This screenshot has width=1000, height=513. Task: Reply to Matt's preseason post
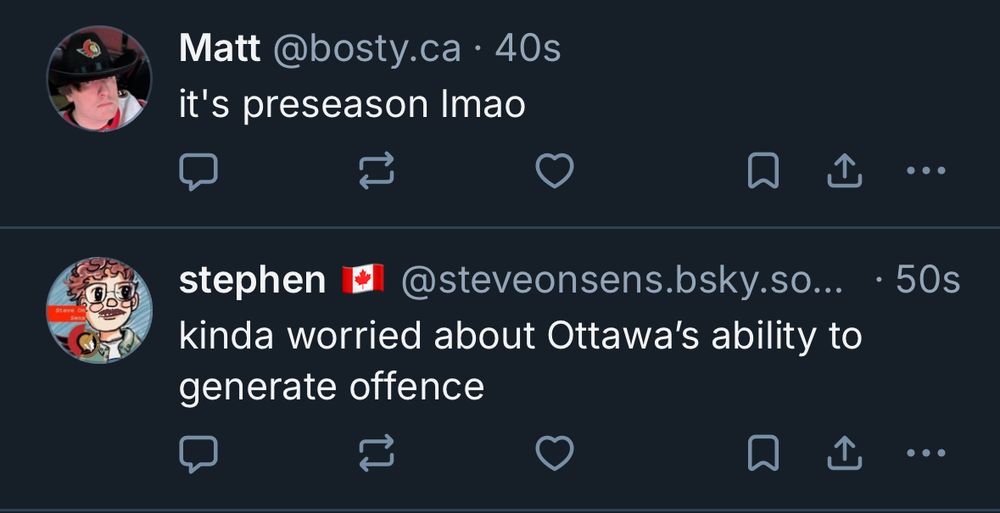point(197,172)
